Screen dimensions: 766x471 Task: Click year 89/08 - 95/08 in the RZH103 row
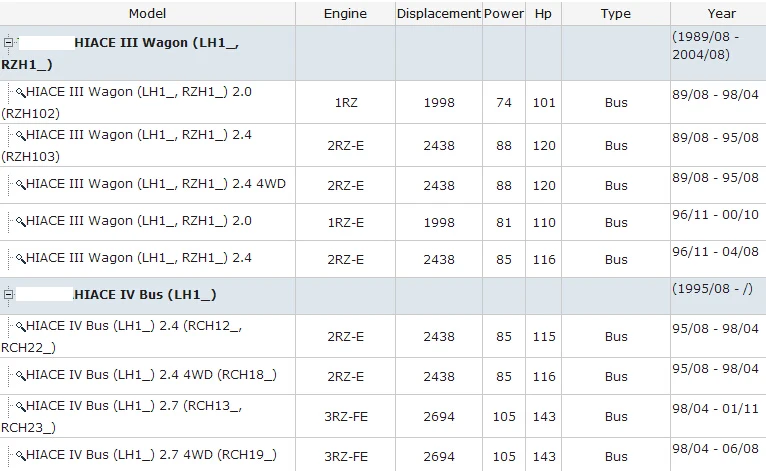[715, 137]
